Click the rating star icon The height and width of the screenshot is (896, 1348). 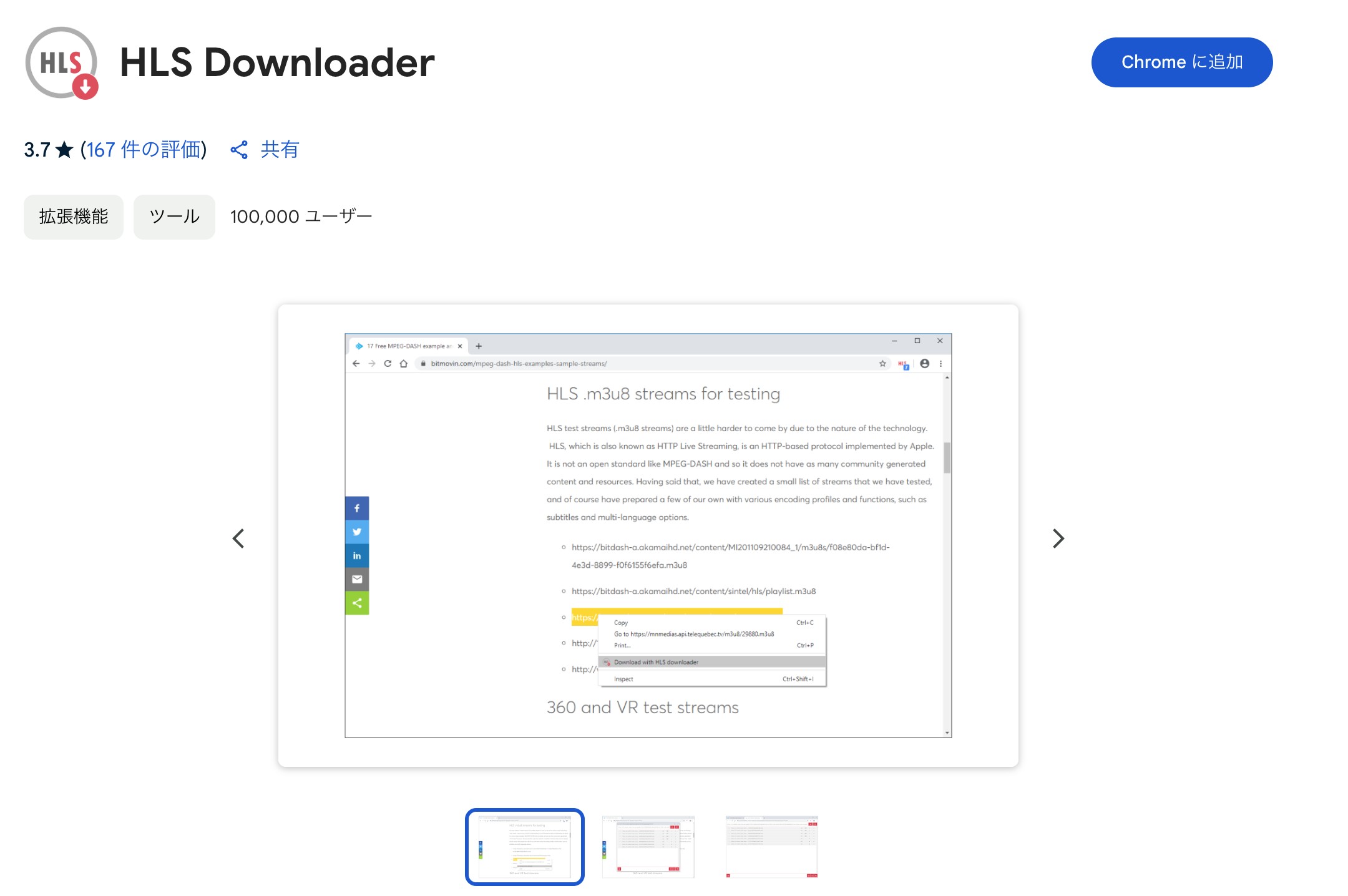(x=64, y=150)
